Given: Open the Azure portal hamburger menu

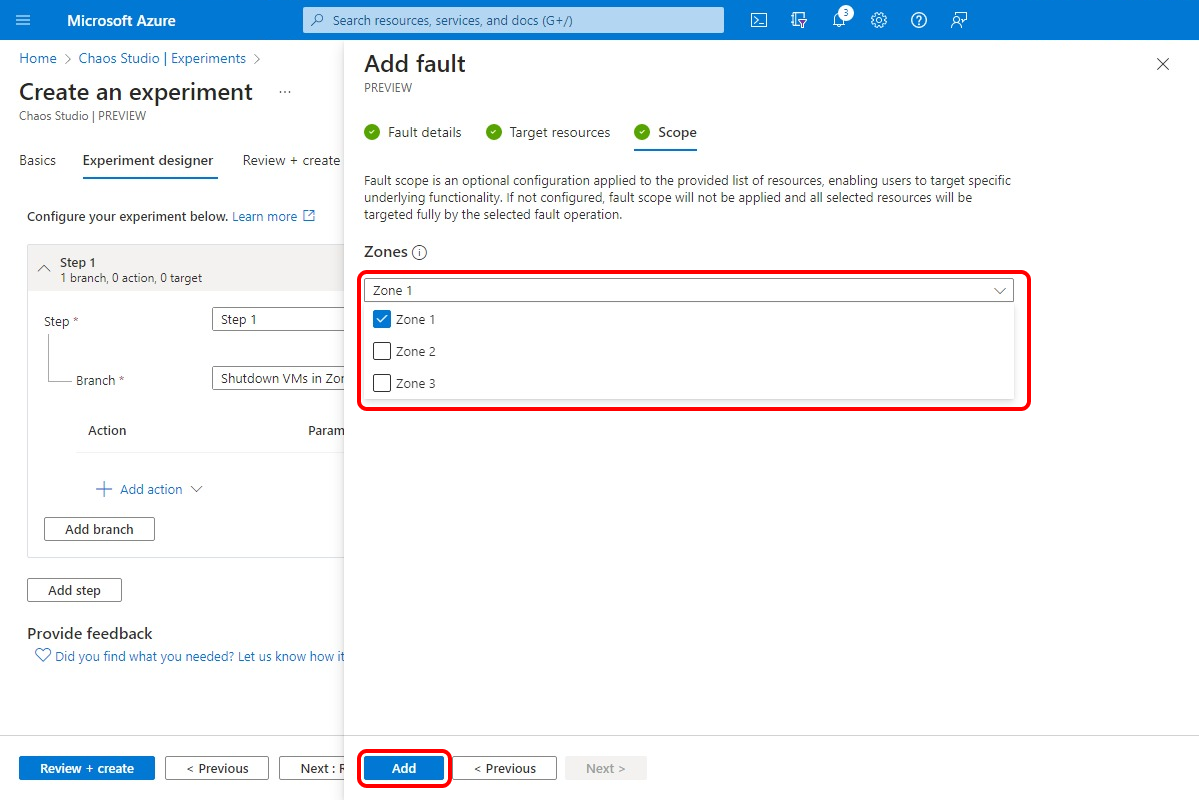Looking at the screenshot, I should (x=24, y=20).
